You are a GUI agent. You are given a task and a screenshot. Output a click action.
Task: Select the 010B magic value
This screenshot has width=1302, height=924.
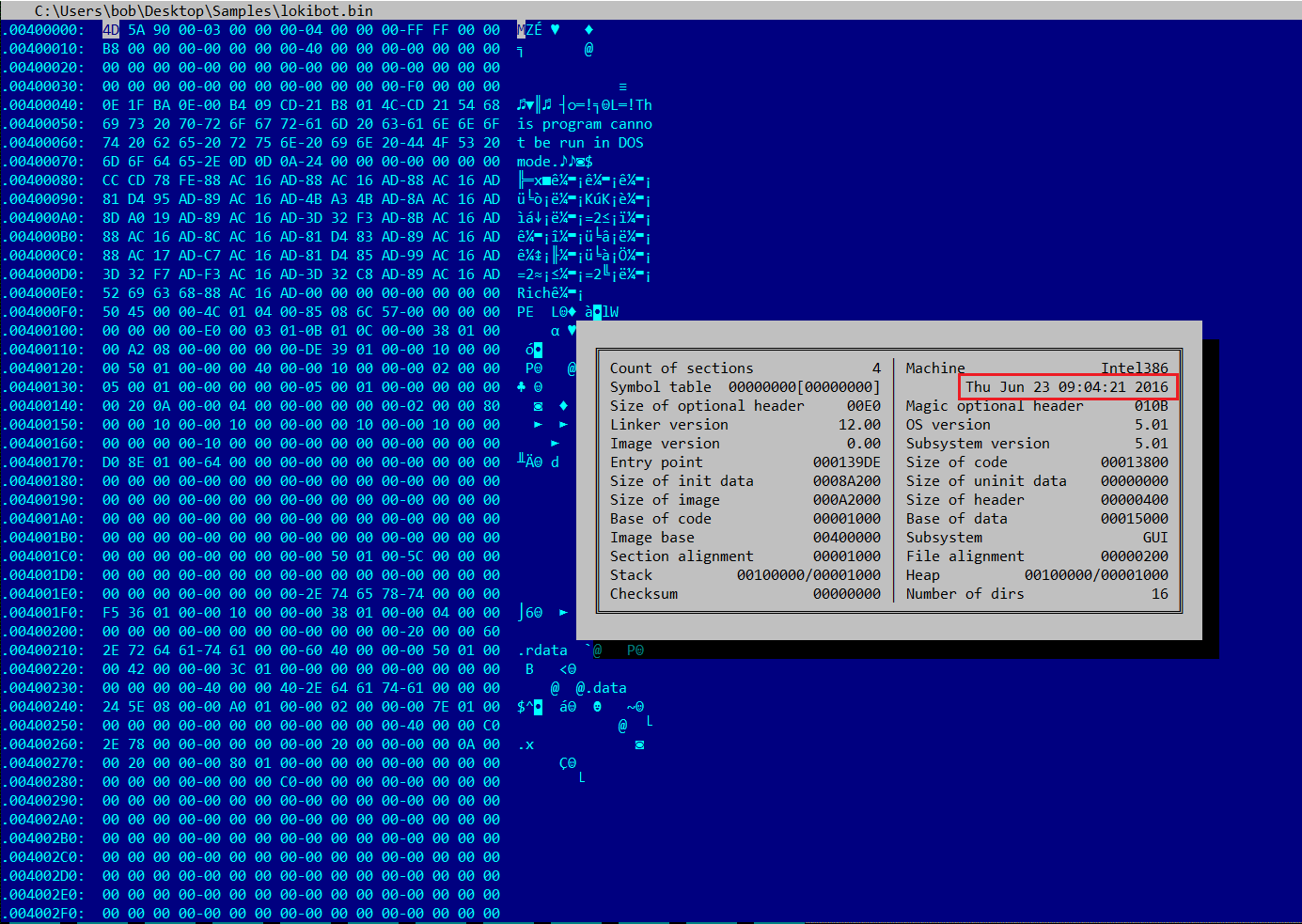[x=1152, y=406]
